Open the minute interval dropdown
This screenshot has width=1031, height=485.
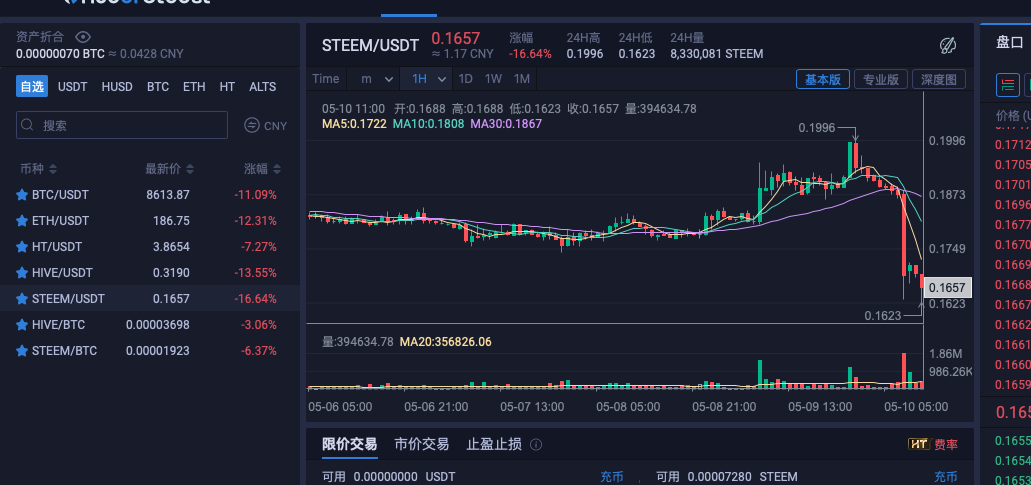[x=373, y=79]
